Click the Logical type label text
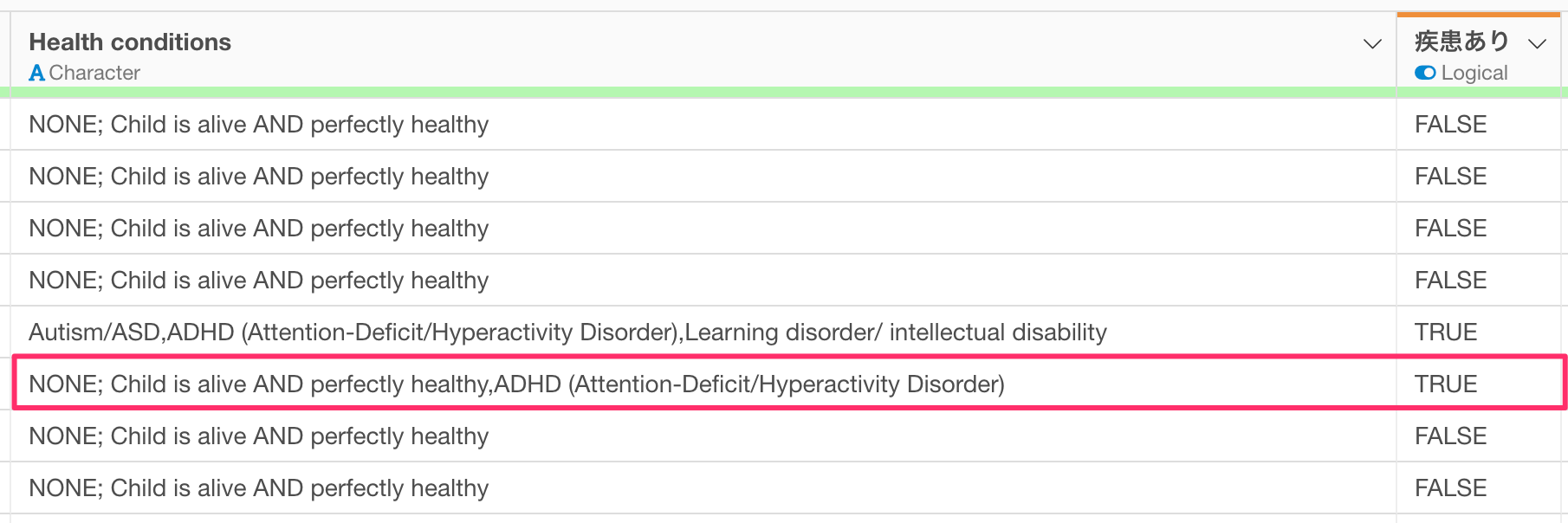The width and height of the screenshot is (1568, 523). pos(1474,73)
